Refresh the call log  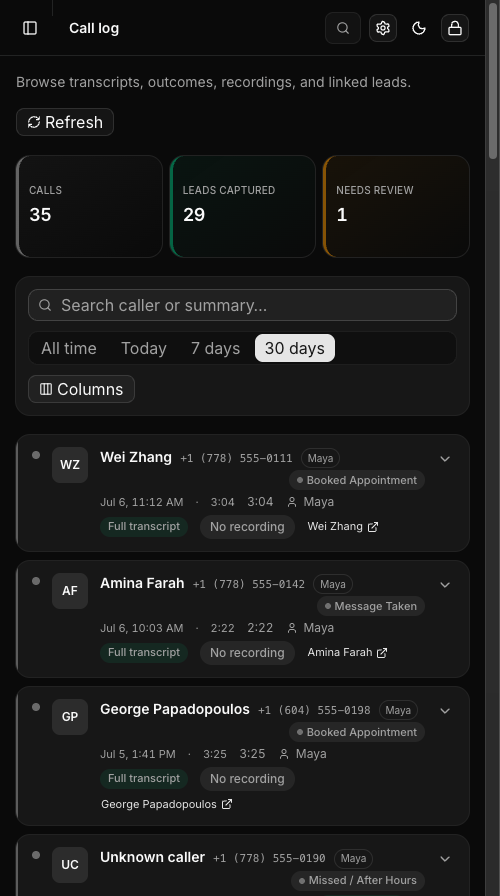[65, 122]
